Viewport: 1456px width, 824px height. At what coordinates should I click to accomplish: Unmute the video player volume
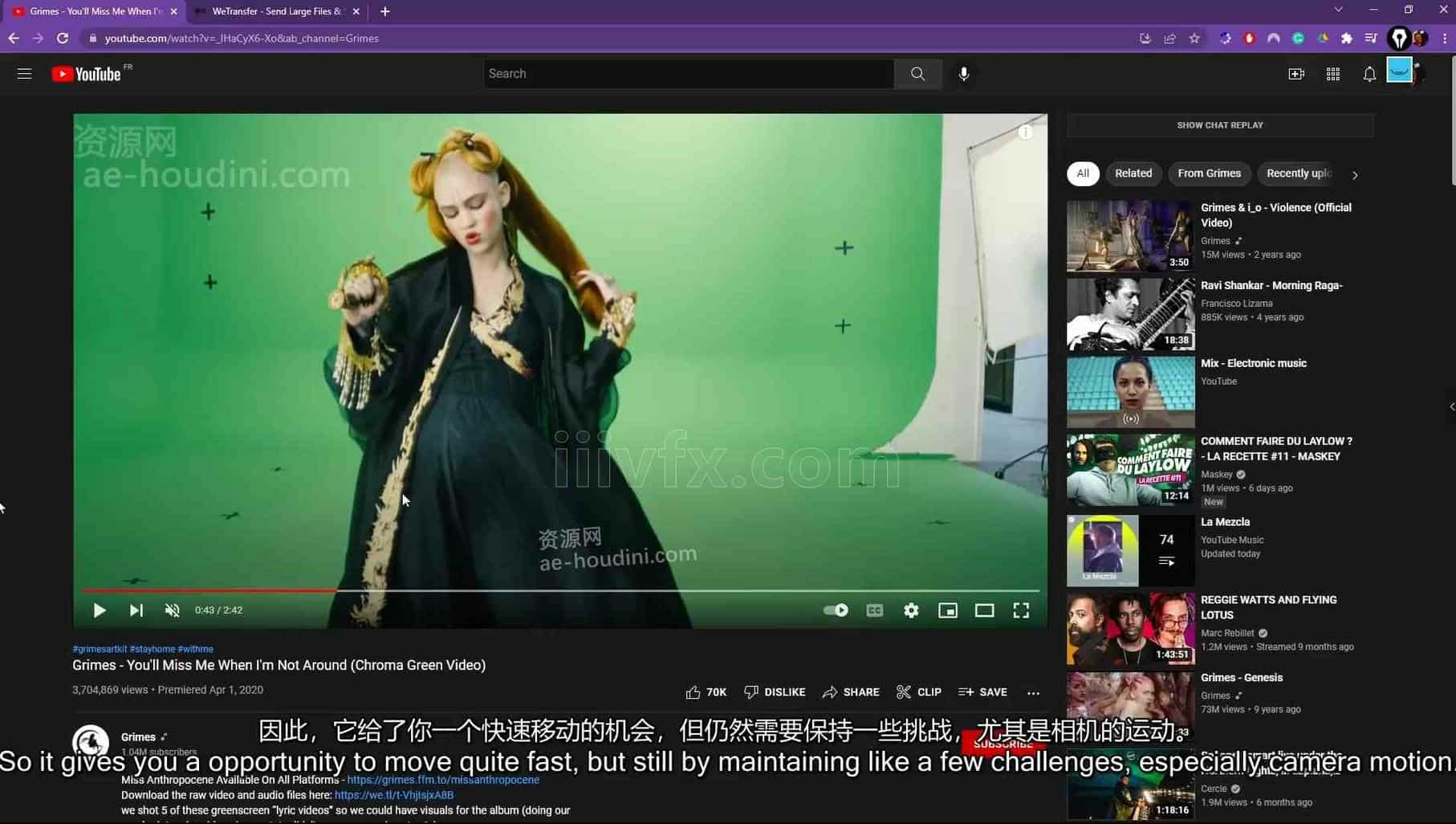pos(172,610)
